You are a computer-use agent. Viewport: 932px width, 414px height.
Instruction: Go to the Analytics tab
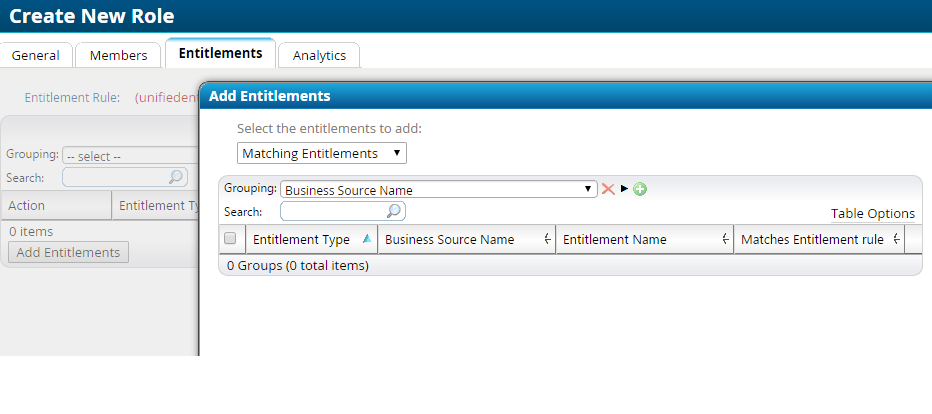click(319, 55)
